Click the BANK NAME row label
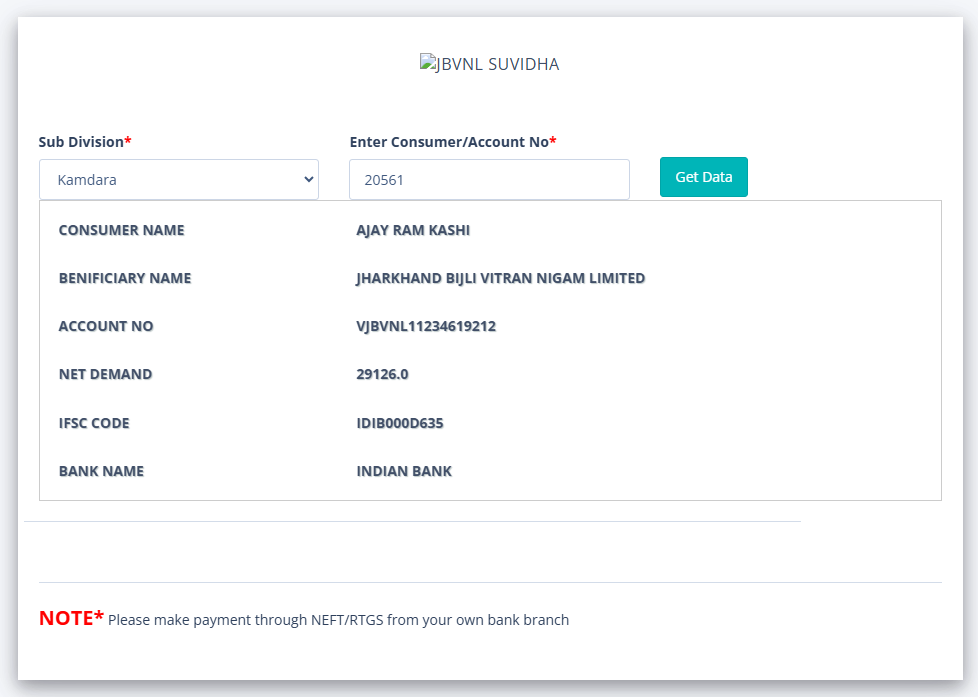The height and width of the screenshot is (697, 978). [x=101, y=471]
